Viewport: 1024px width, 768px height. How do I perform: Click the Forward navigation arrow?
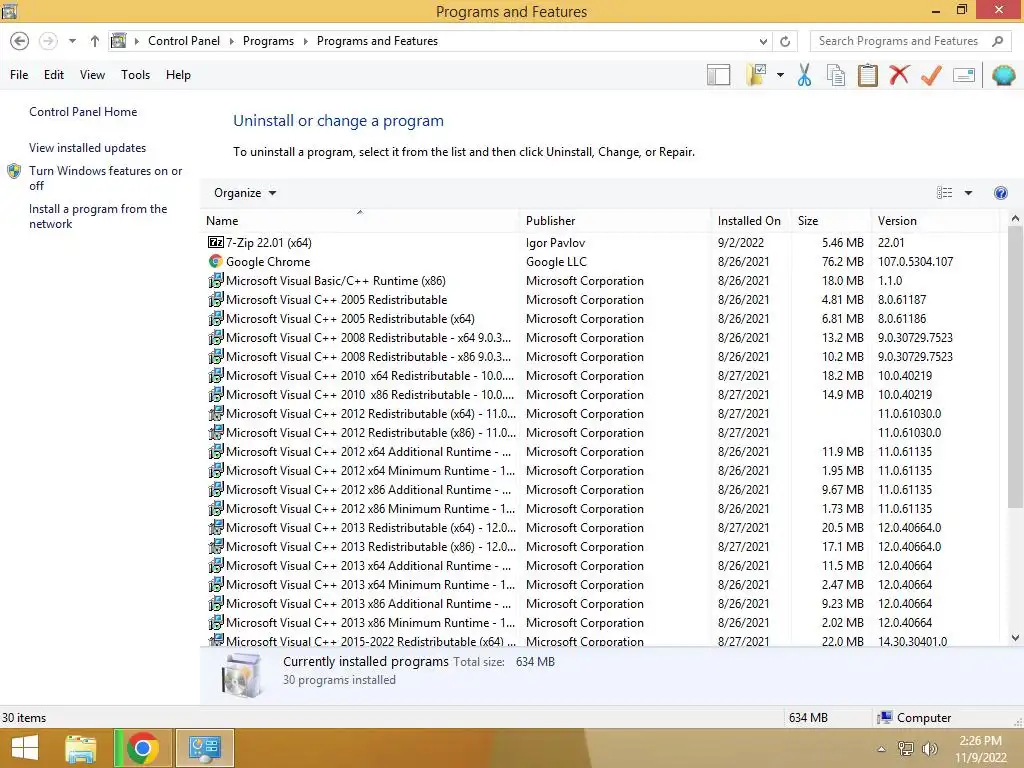[48, 41]
